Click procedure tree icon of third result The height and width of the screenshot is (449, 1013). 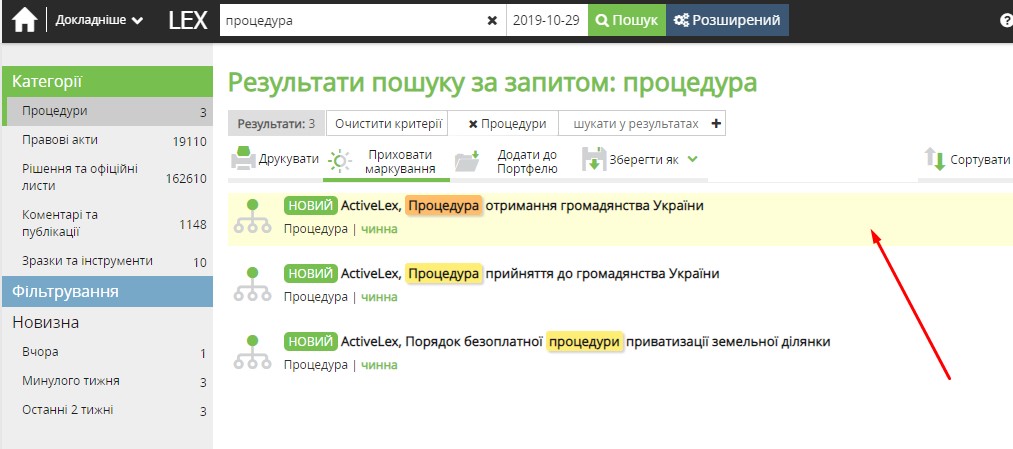(252, 352)
